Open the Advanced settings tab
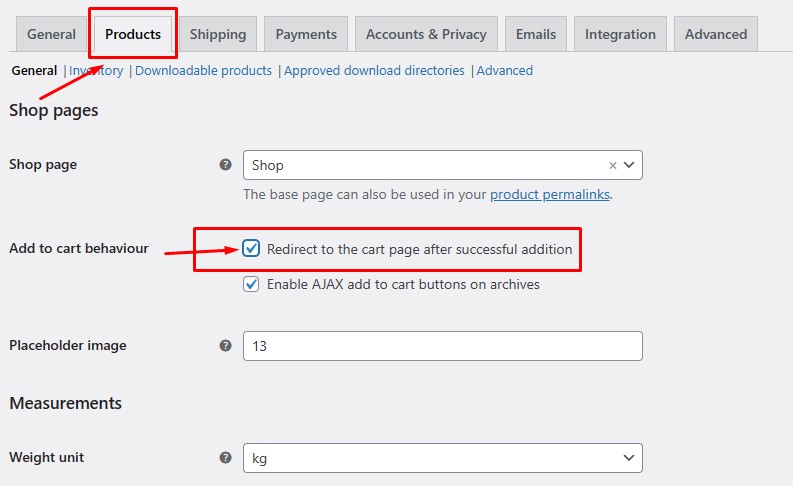 coord(716,34)
